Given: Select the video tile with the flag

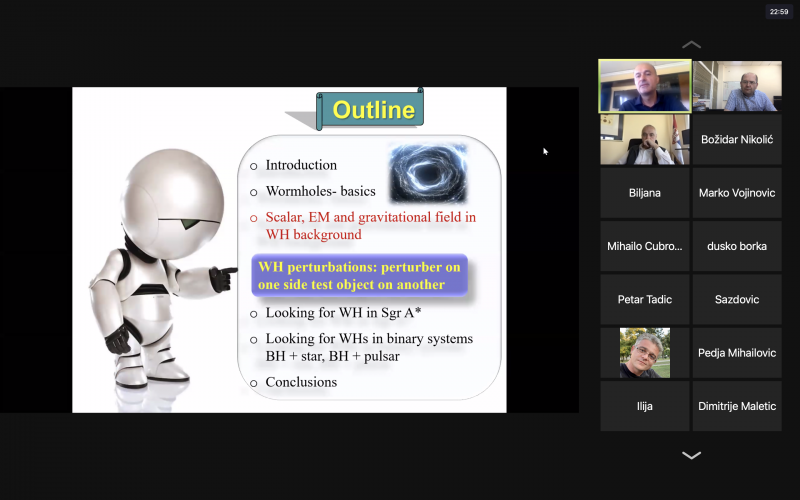Looking at the screenshot, I should (645, 139).
